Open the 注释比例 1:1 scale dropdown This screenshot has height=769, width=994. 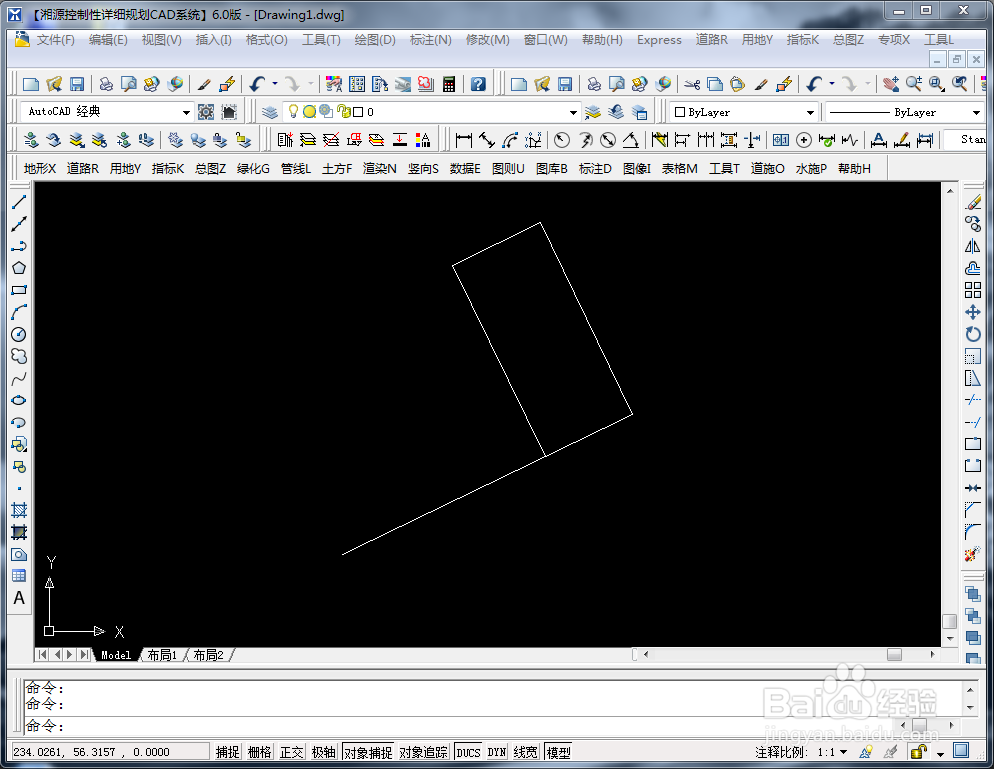[x=844, y=752]
